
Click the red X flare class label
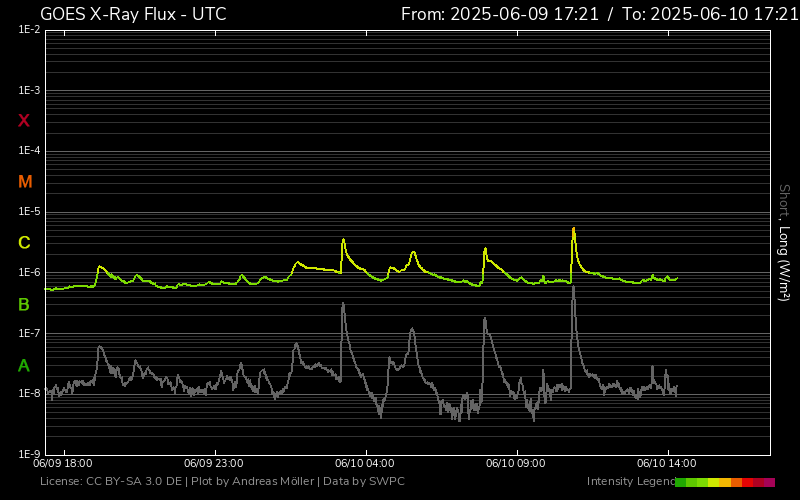[24, 121]
